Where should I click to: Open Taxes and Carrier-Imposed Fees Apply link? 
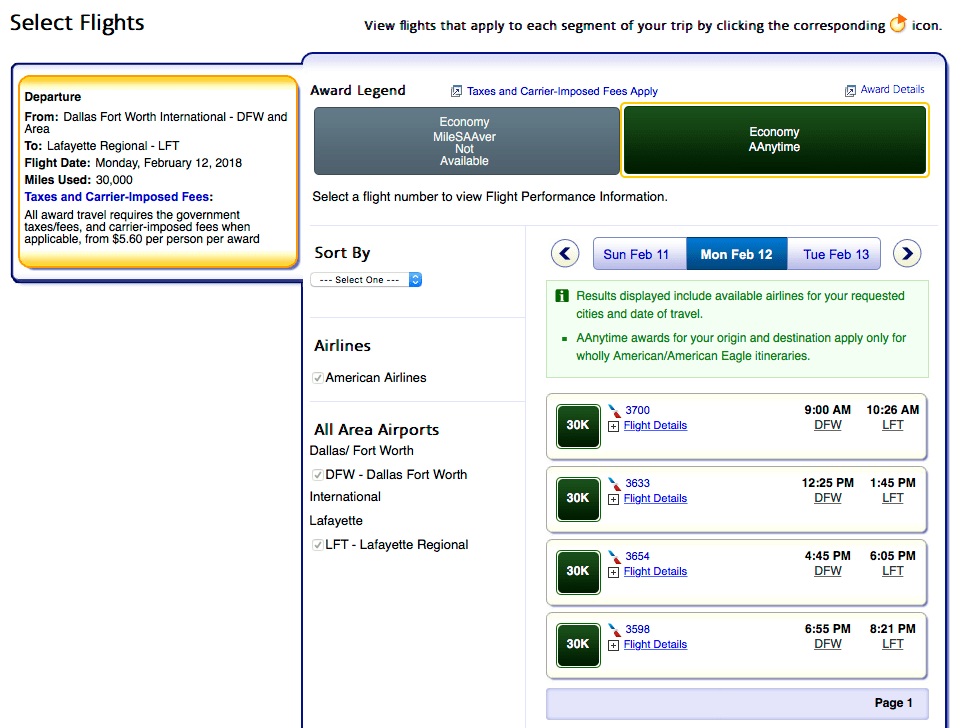[562, 91]
